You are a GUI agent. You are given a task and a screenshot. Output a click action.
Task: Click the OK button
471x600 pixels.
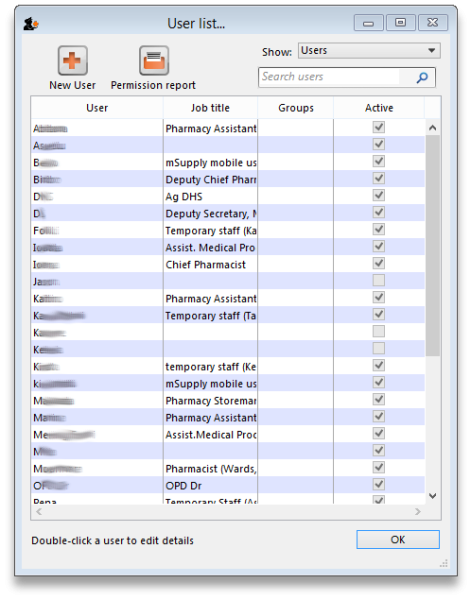click(x=398, y=540)
